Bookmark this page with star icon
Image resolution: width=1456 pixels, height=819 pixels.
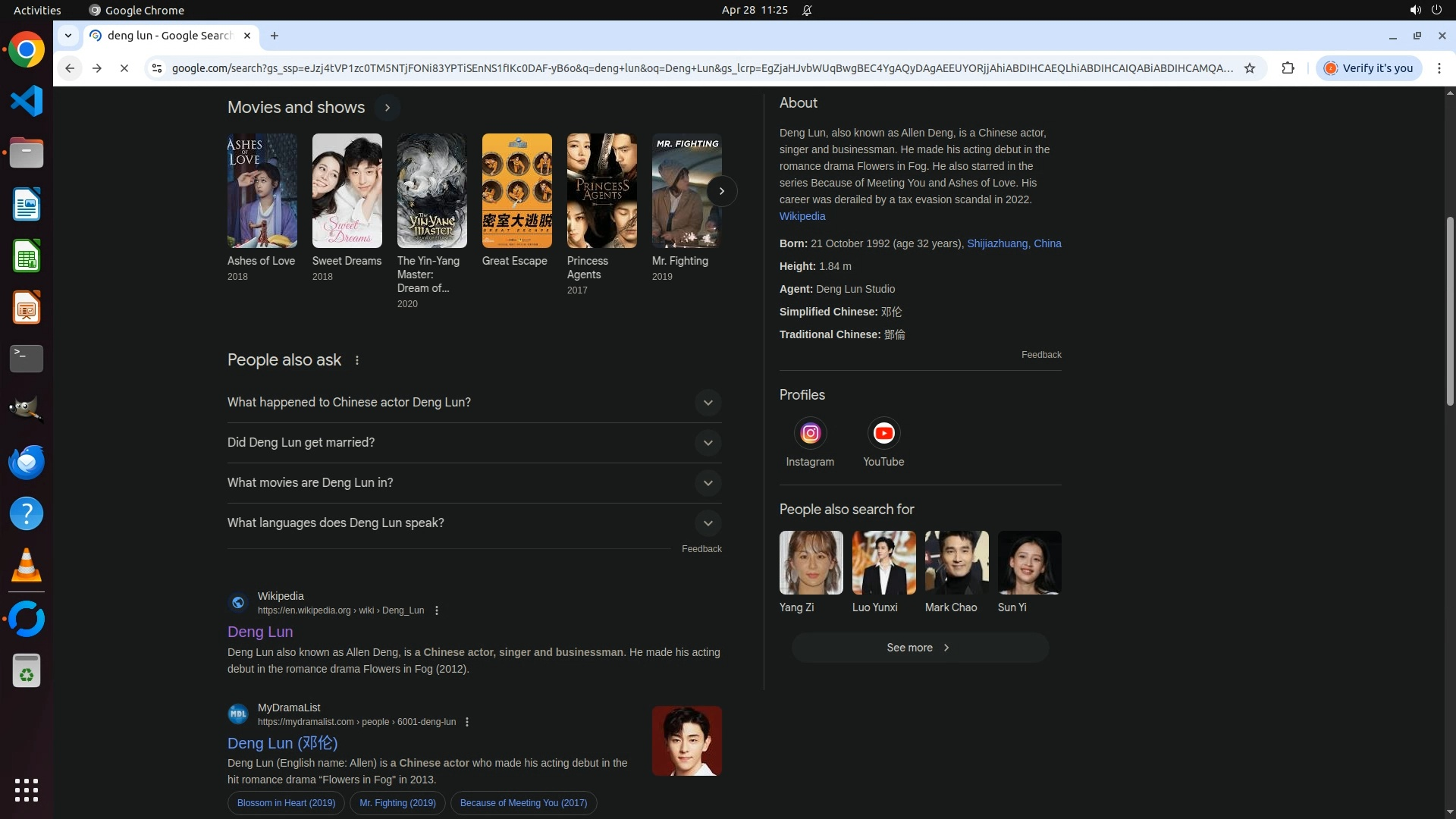(x=1250, y=68)
